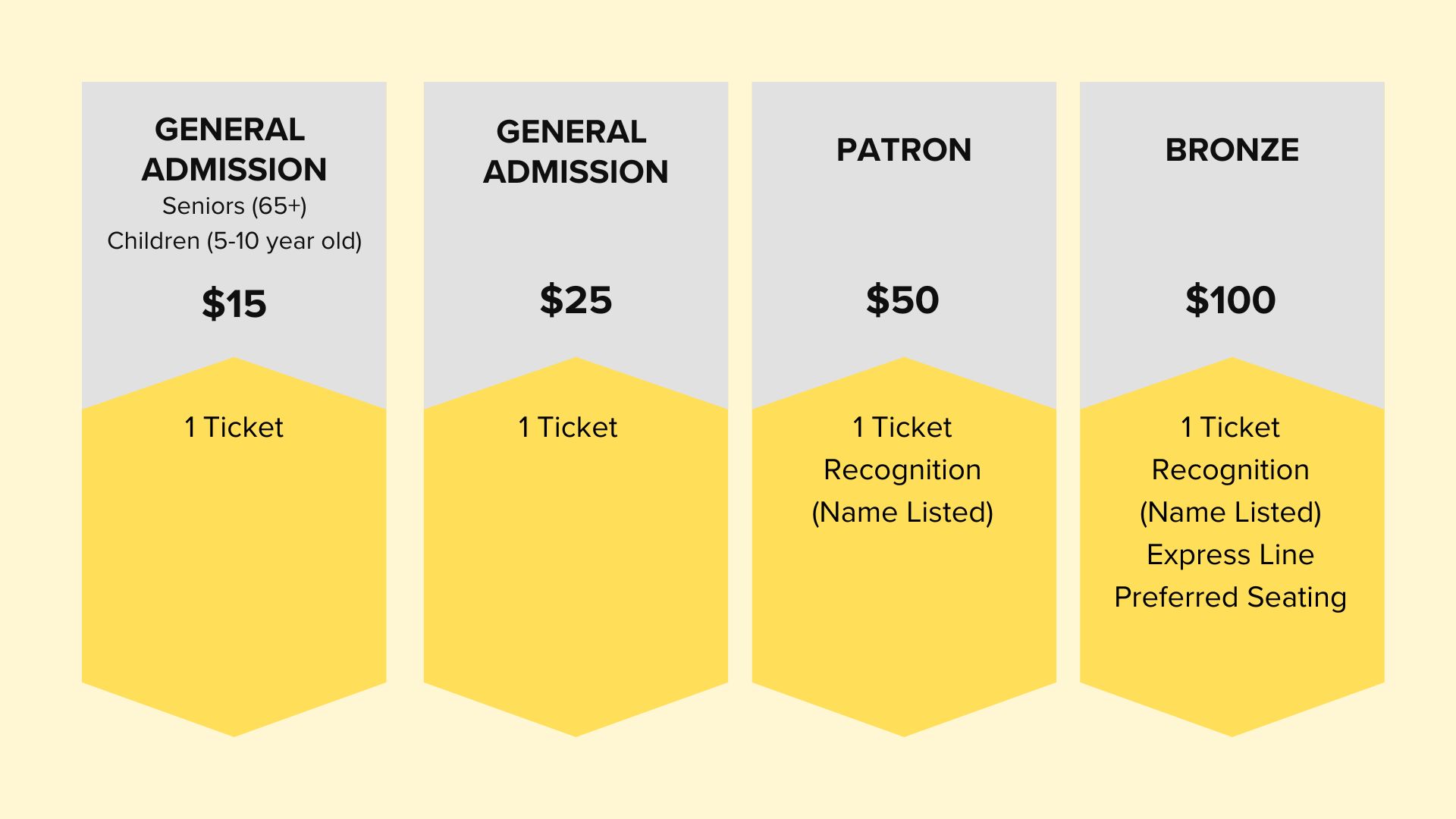Click (Name Listed) in the Bronze card
This screenshot has height=819, width=1456.
pyautogui.click(x=1230, y=512)
